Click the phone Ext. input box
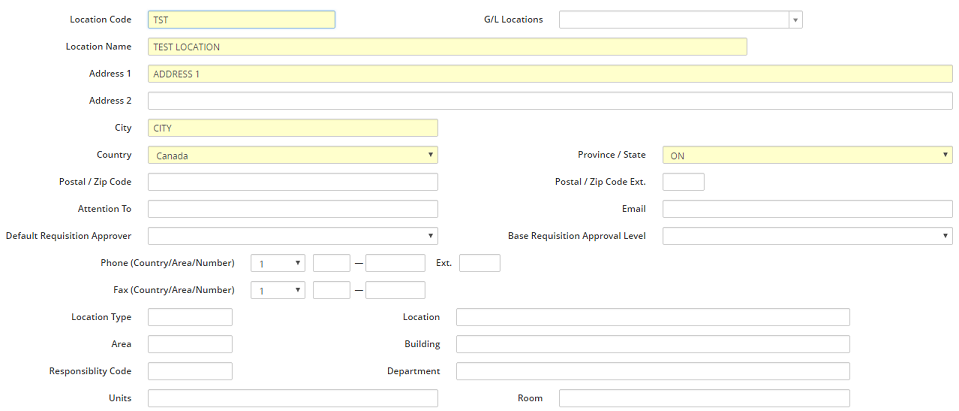 pos(479,263)
